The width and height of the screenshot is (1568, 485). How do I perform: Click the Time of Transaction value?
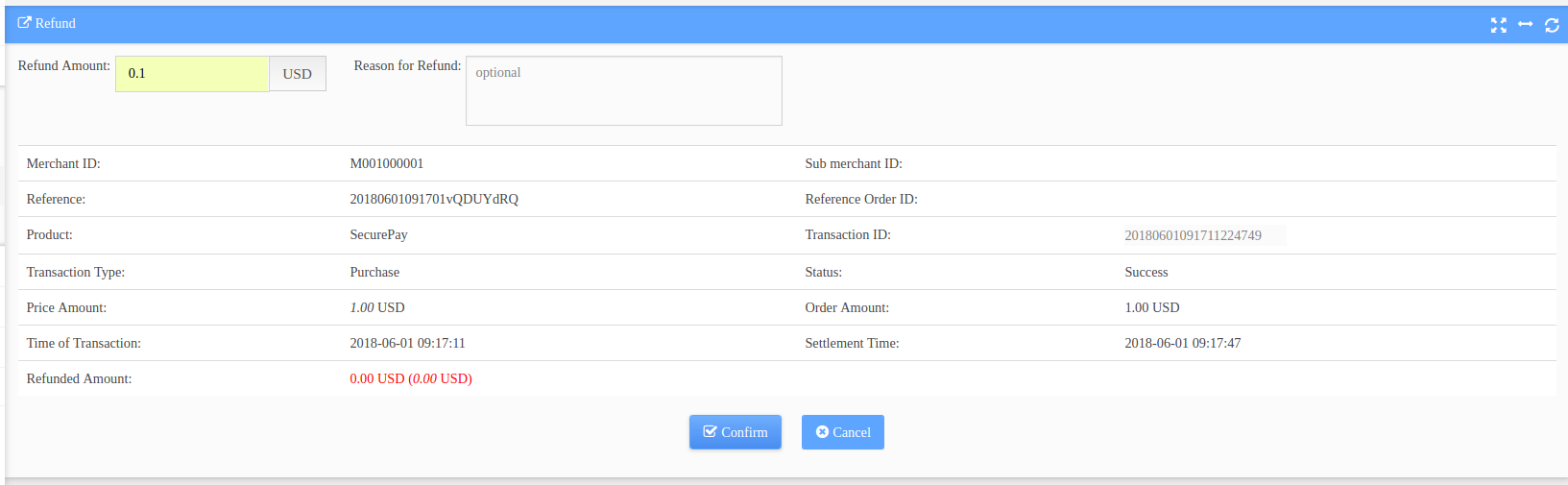pyautogui.click(x=407, y=343)
